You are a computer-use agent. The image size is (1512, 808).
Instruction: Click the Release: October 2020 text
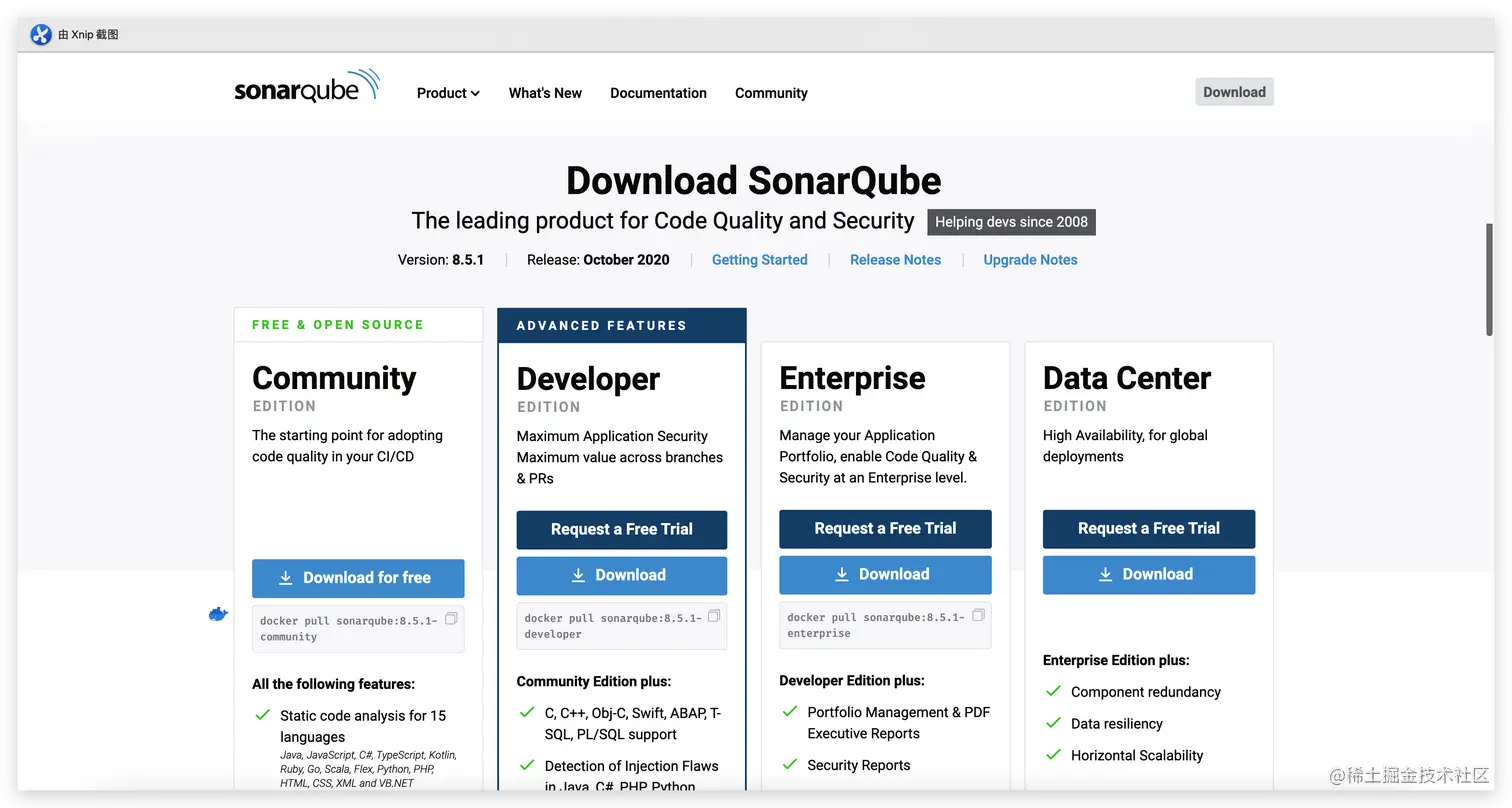coord(598,260)
